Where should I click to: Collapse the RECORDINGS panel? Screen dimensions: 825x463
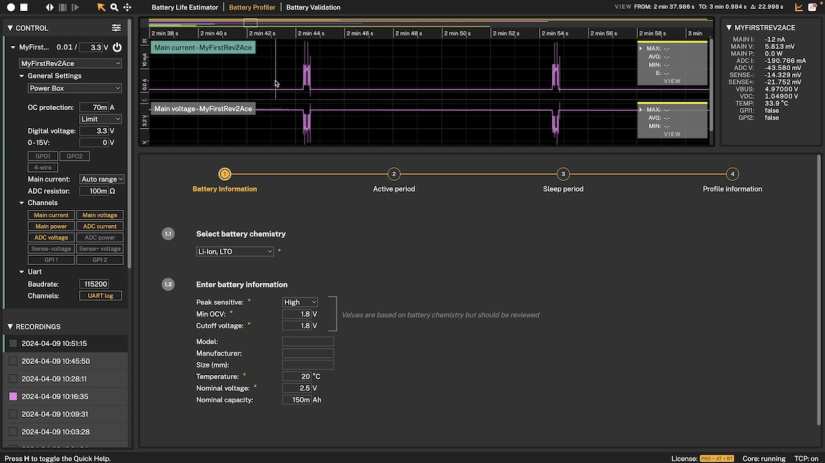[x=10, y=326]
